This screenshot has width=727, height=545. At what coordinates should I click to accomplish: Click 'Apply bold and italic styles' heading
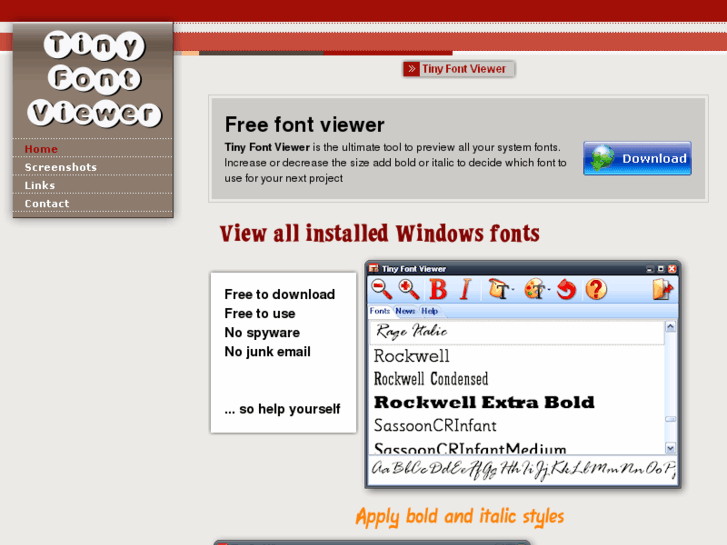(x=460, y=517)
